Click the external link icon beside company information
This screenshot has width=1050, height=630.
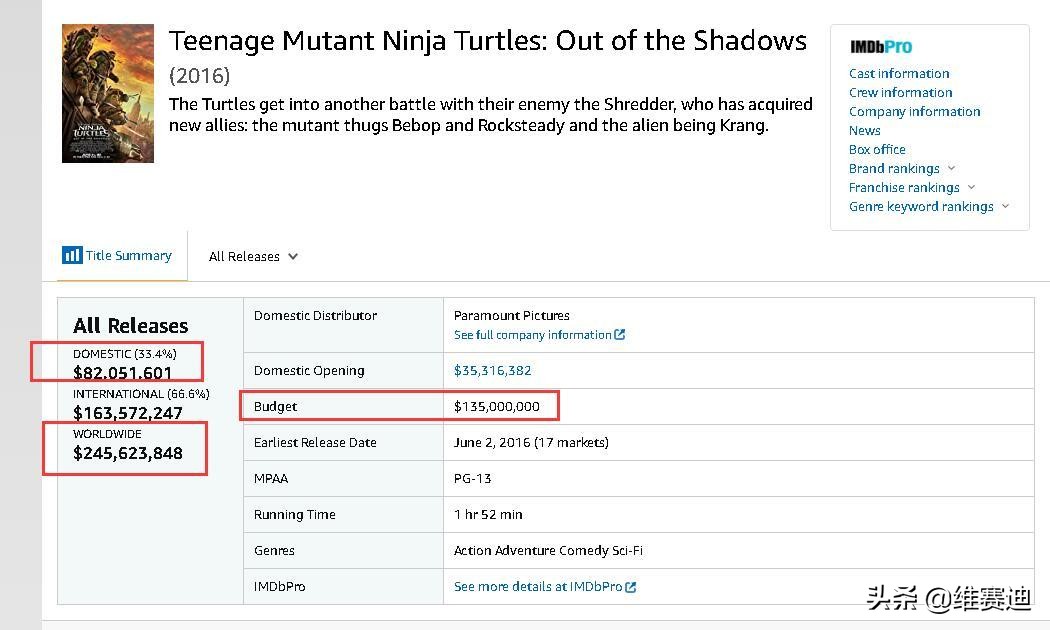click(x=620, y=335)
